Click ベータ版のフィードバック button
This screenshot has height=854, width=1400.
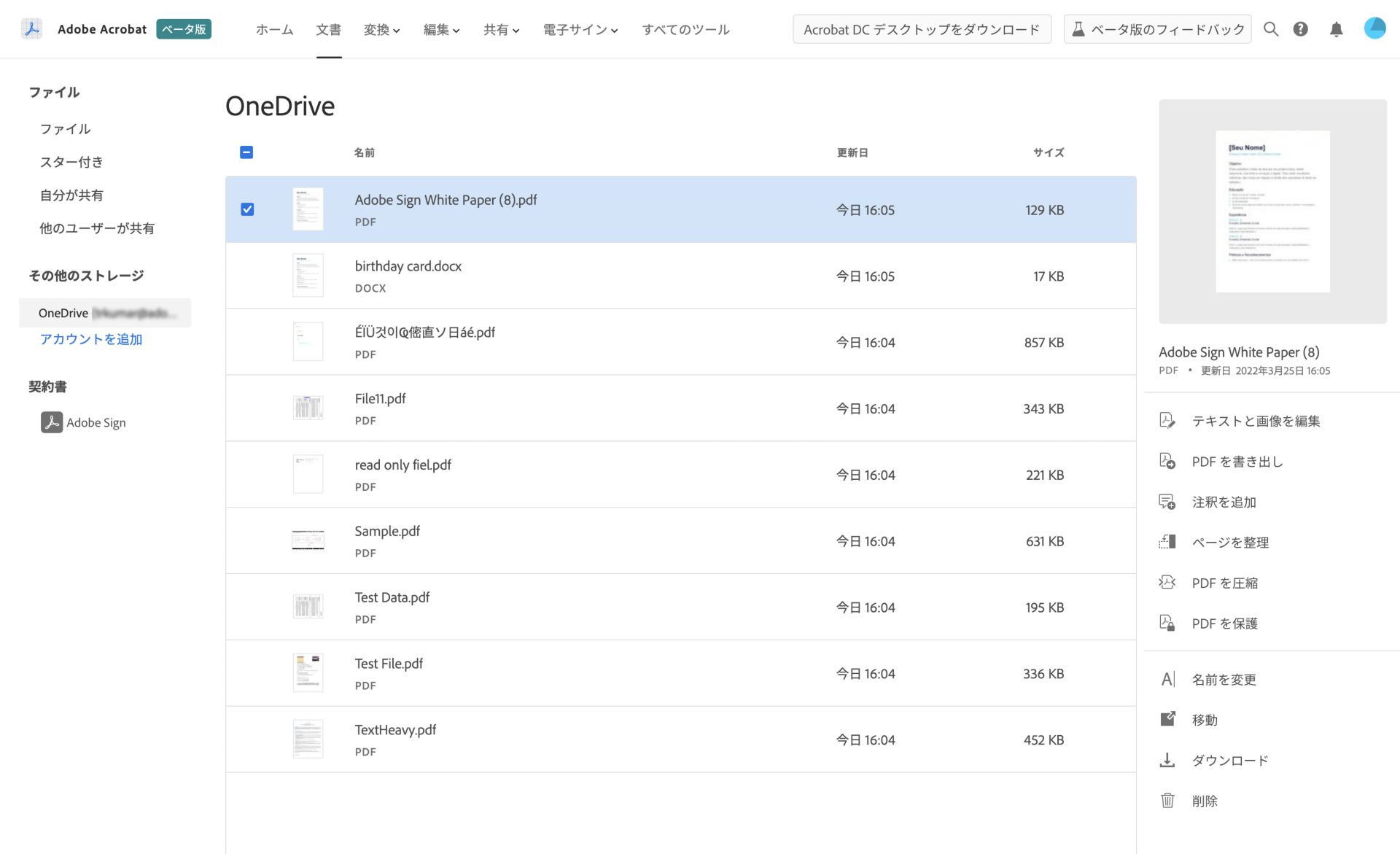[1157, 29]
